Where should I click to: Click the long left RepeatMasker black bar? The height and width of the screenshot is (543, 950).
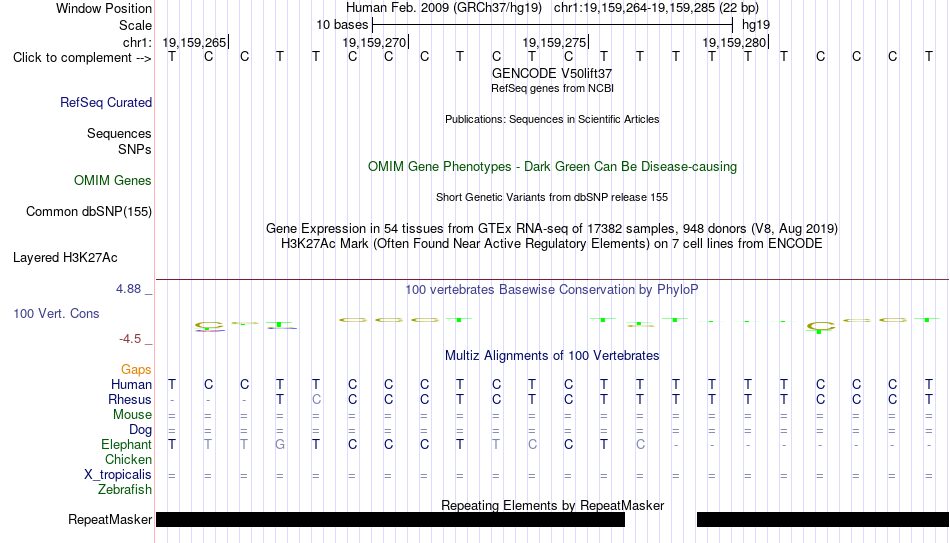[390, 519]
